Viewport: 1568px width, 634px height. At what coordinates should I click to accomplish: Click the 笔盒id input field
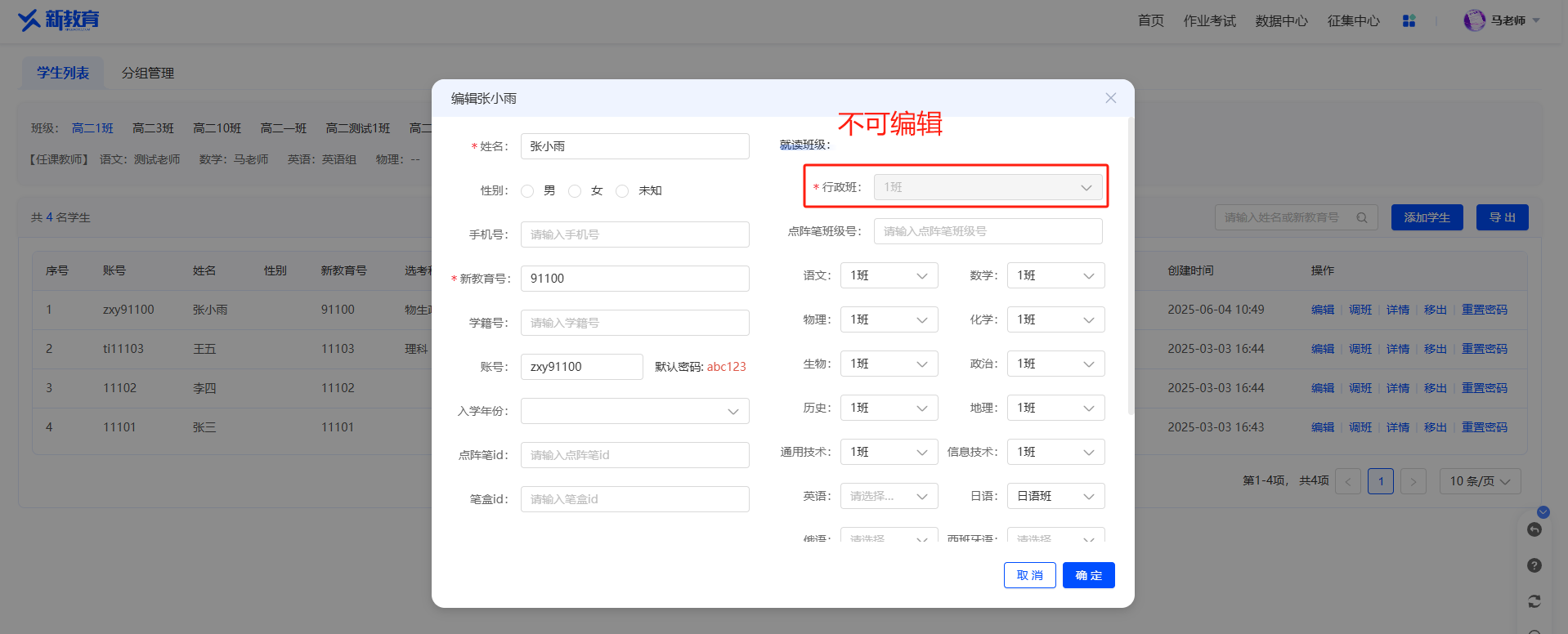pos(635,499)
